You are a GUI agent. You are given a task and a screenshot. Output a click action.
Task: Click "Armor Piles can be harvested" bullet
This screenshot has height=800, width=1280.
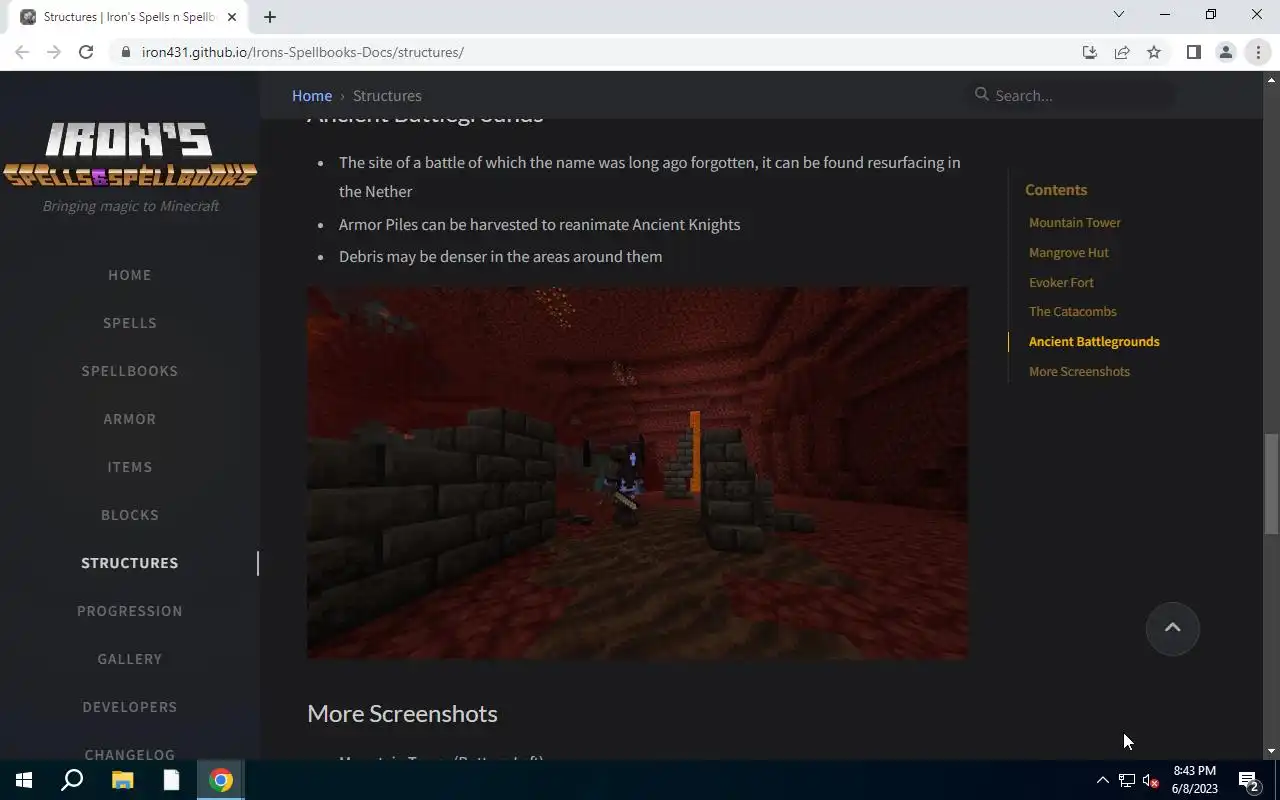pos(539,225)
